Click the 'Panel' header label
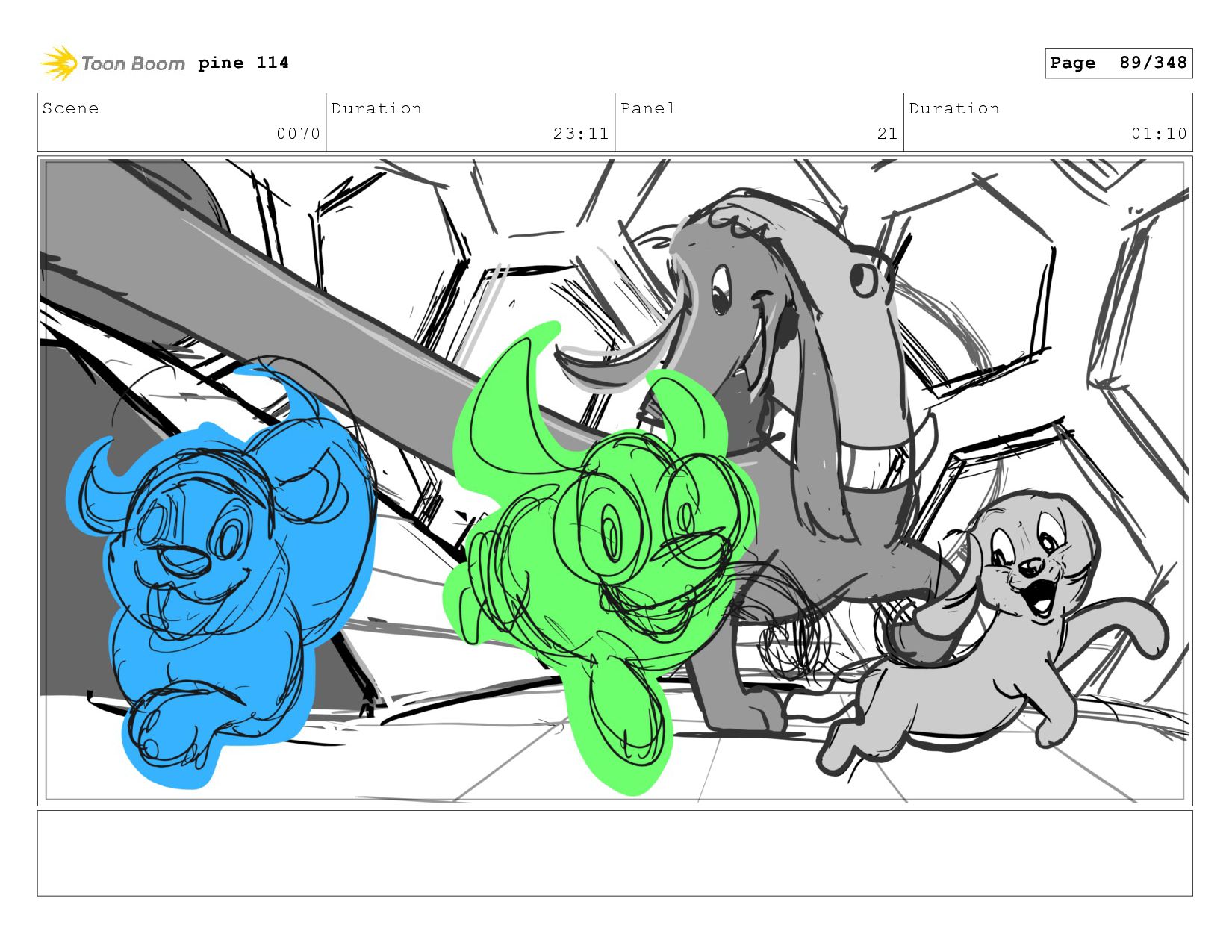 648,108
